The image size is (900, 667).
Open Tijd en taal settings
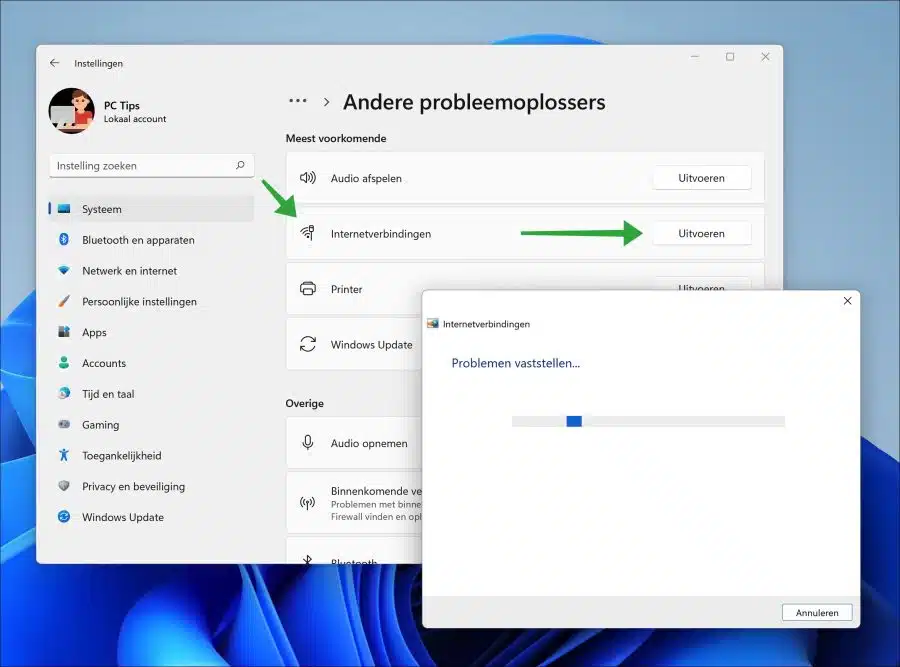click(152, 394)
